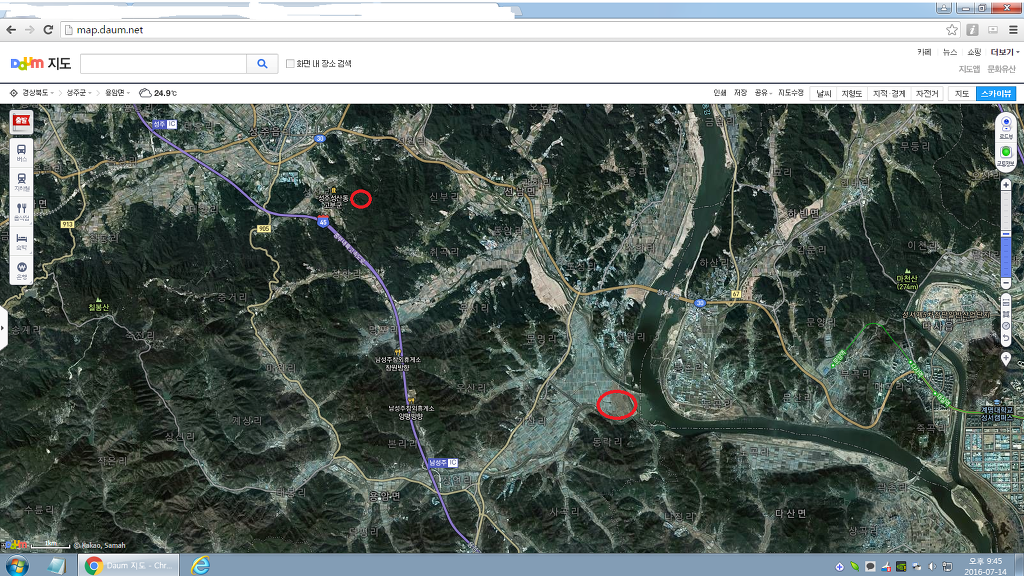Select the Subway (지하철) sidebar icon
This screenshot has height=576, width=1024.
(x=21, y=181)
